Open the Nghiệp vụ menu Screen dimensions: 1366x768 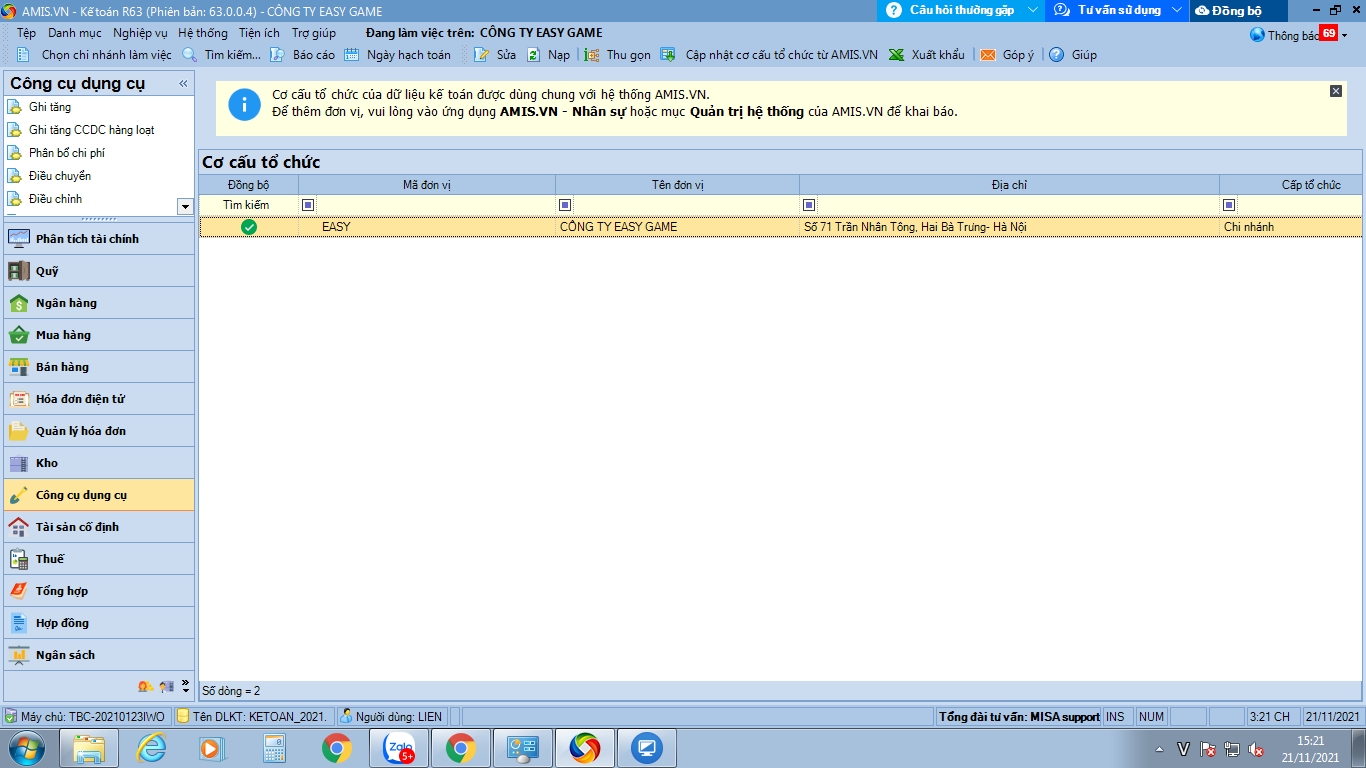(140, 33)
